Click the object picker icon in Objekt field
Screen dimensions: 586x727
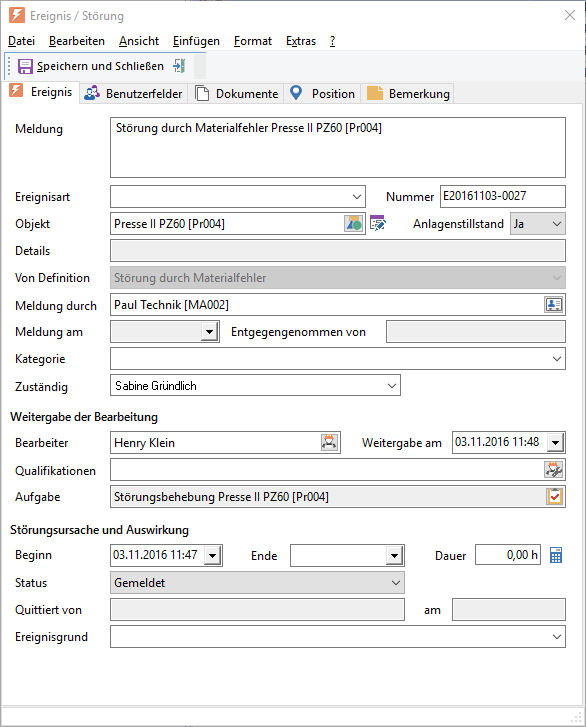[x=354, y=224]
